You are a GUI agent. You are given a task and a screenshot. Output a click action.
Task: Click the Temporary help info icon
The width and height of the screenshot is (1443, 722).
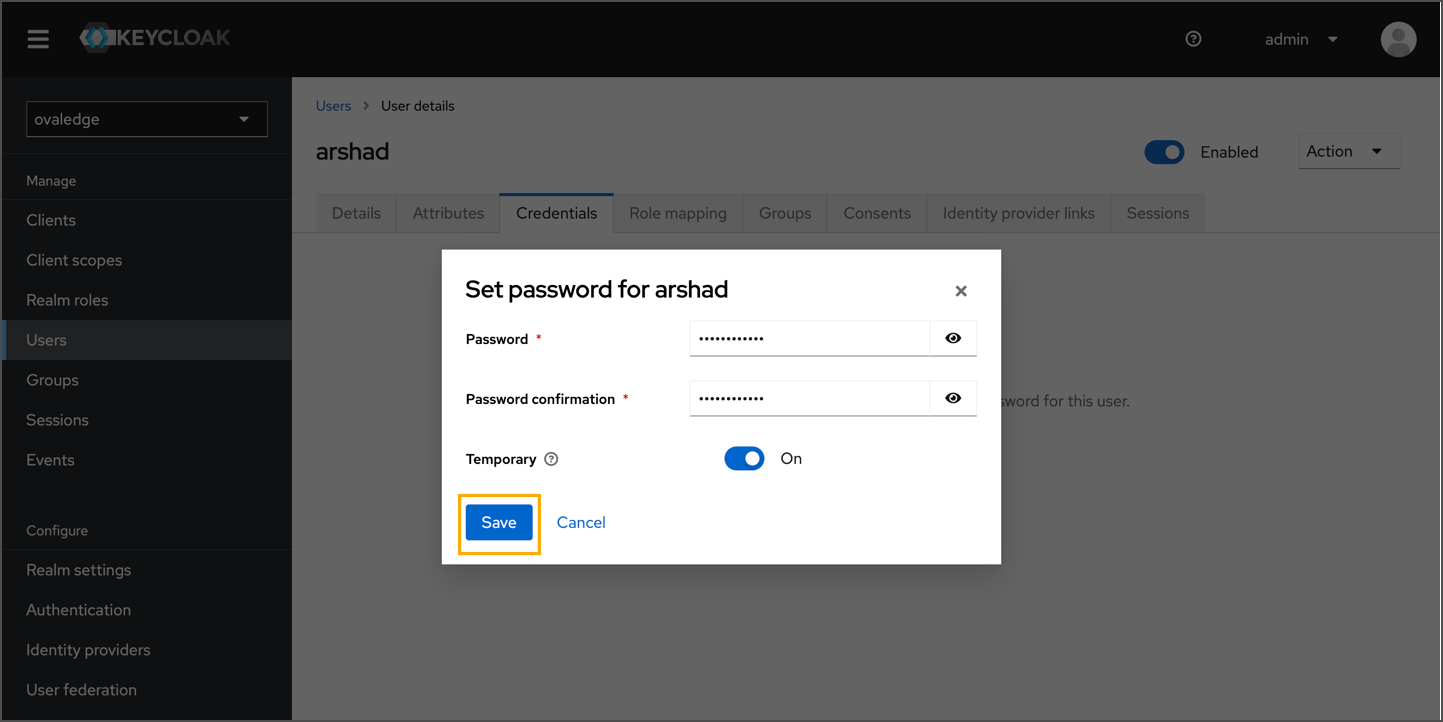tap(551, 459)
